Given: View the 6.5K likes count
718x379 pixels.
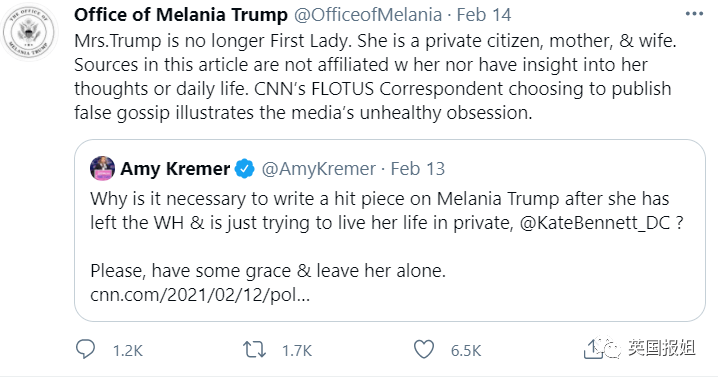Looking at the screenshot, I should point(466,351).
